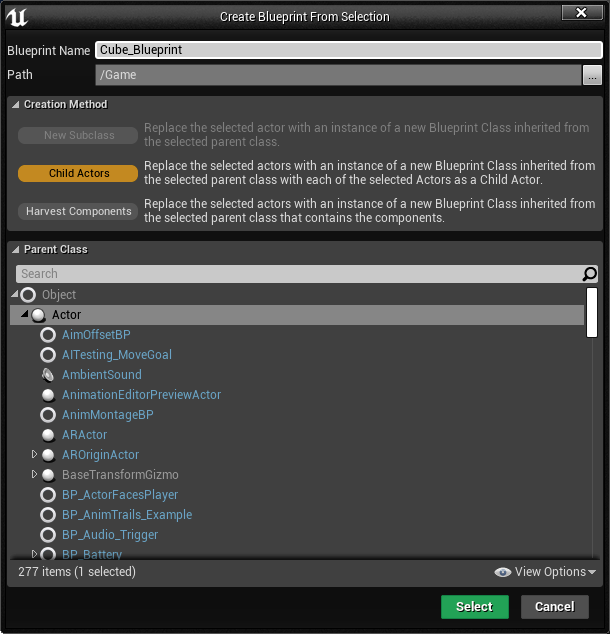
Task: Click the Path /Game field
Action: click(338, 75)
